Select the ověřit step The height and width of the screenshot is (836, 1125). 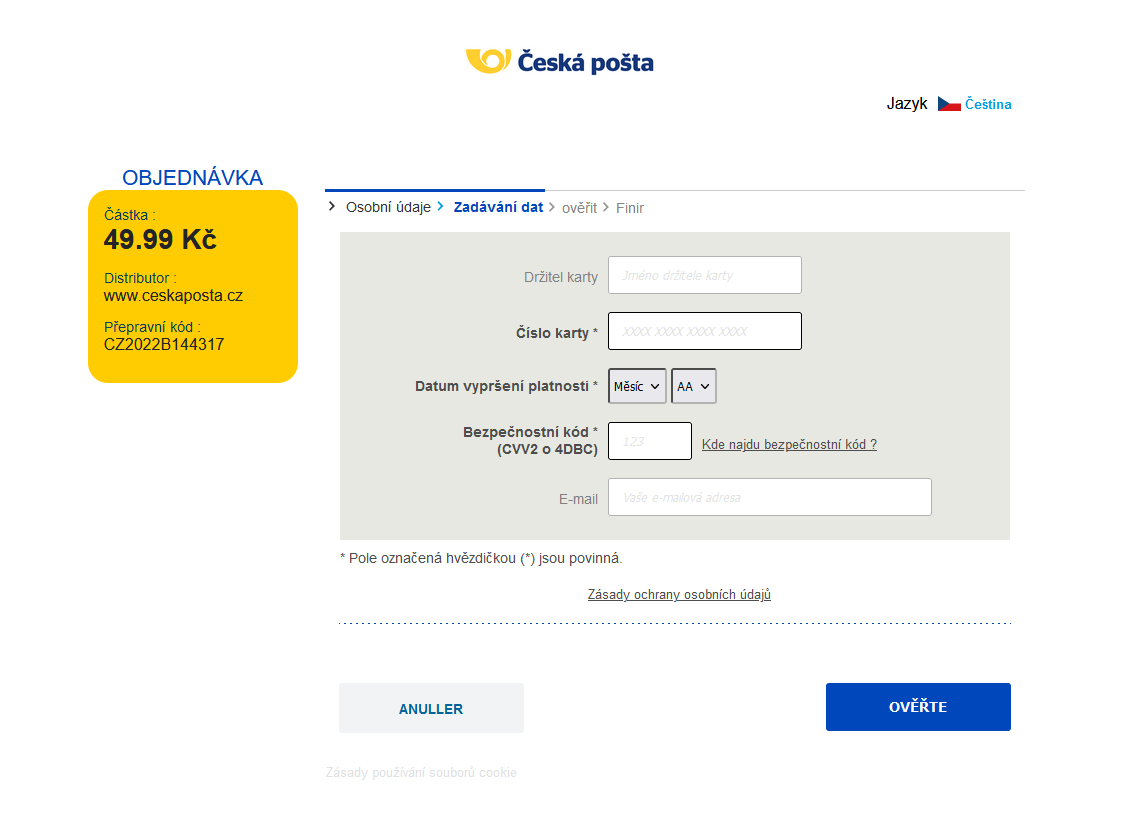coord(579,208)
